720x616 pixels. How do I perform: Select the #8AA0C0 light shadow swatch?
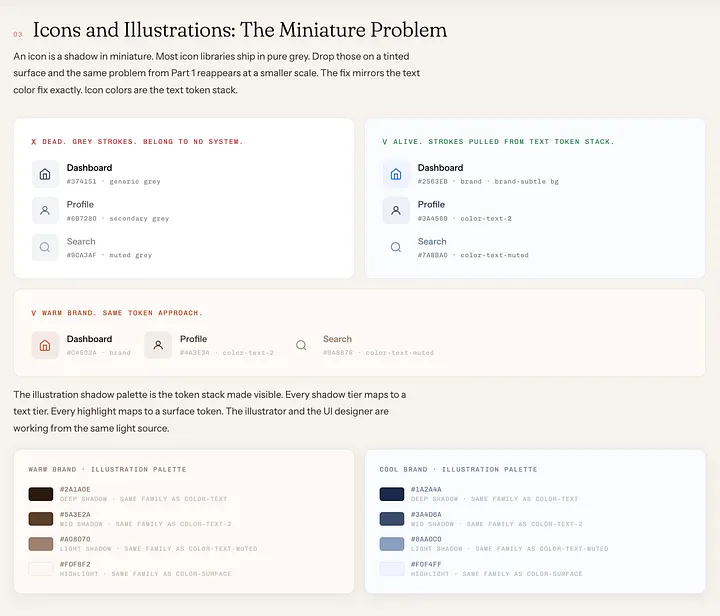(392, 544)
